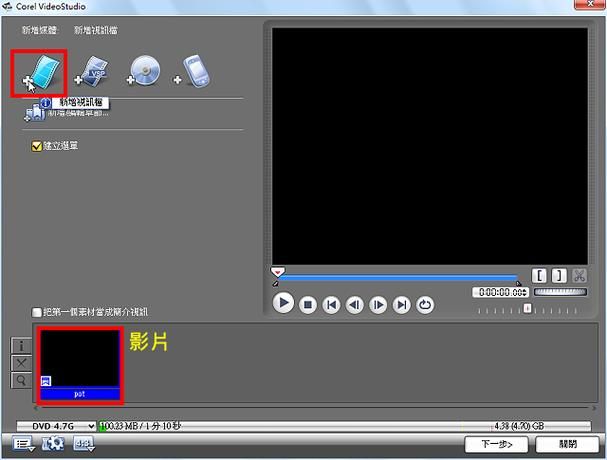Screen dimensions: 607x460
Task: Open the 4:3 aspect ratio dropdown
Action: pos(84,444)
